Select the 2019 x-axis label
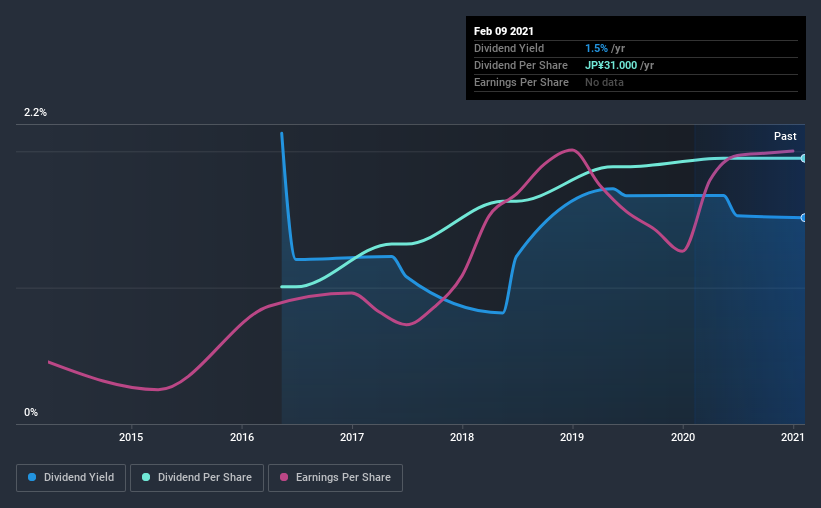The width and height of the screenshot is (821, 508). 572,437
